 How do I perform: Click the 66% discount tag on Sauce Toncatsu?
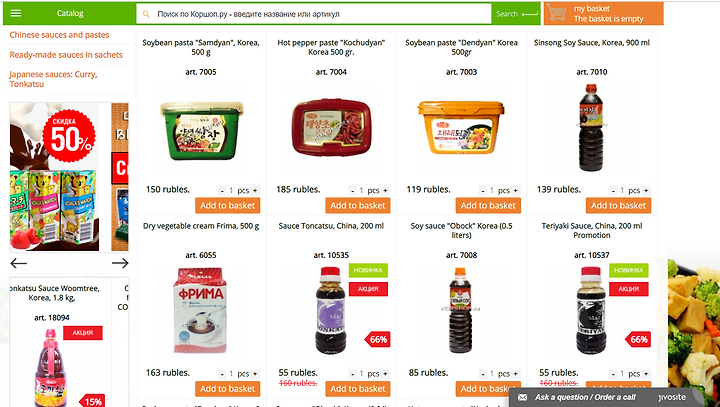(377, 339)
